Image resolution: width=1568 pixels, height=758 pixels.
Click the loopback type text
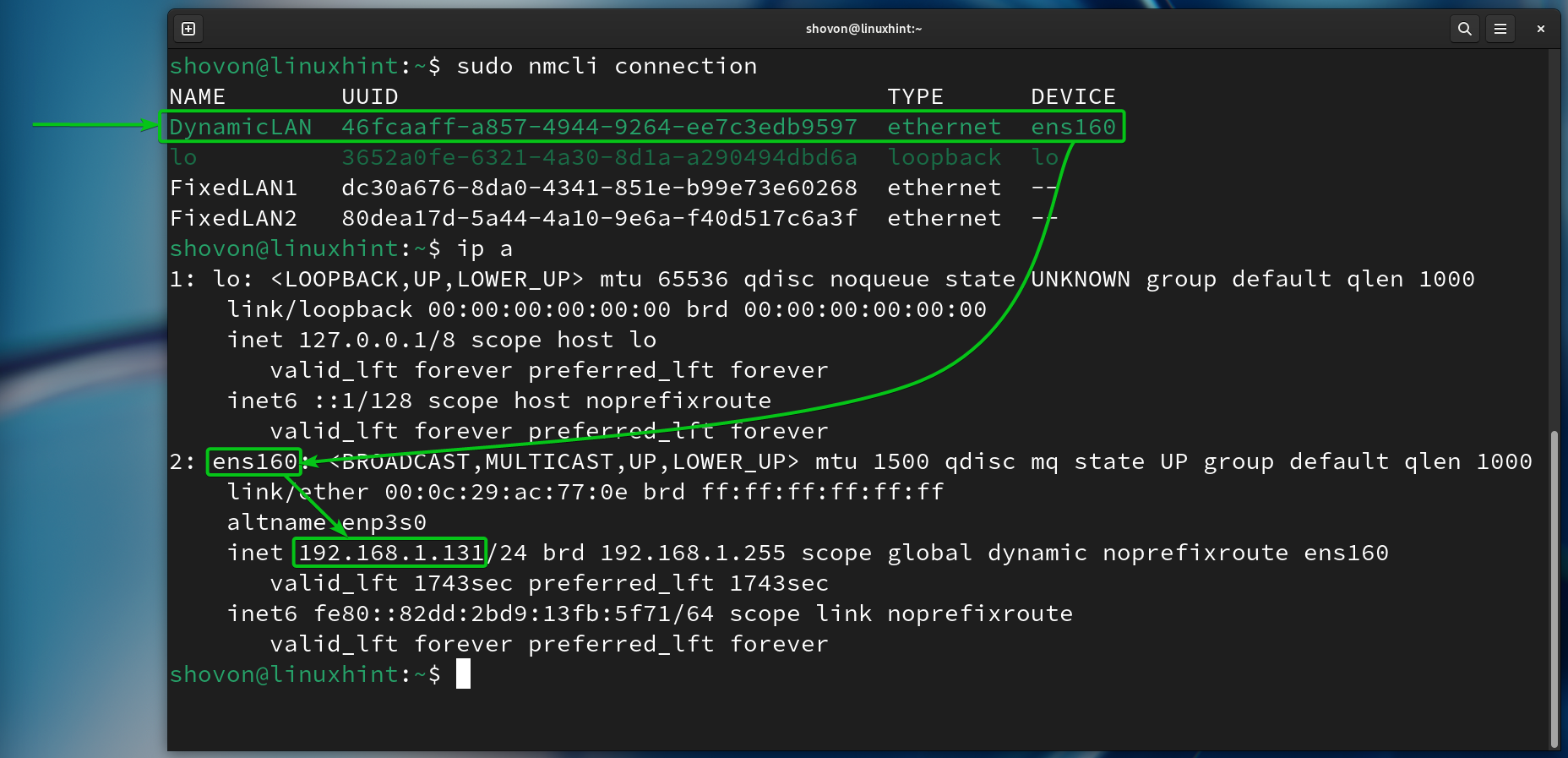944,157
